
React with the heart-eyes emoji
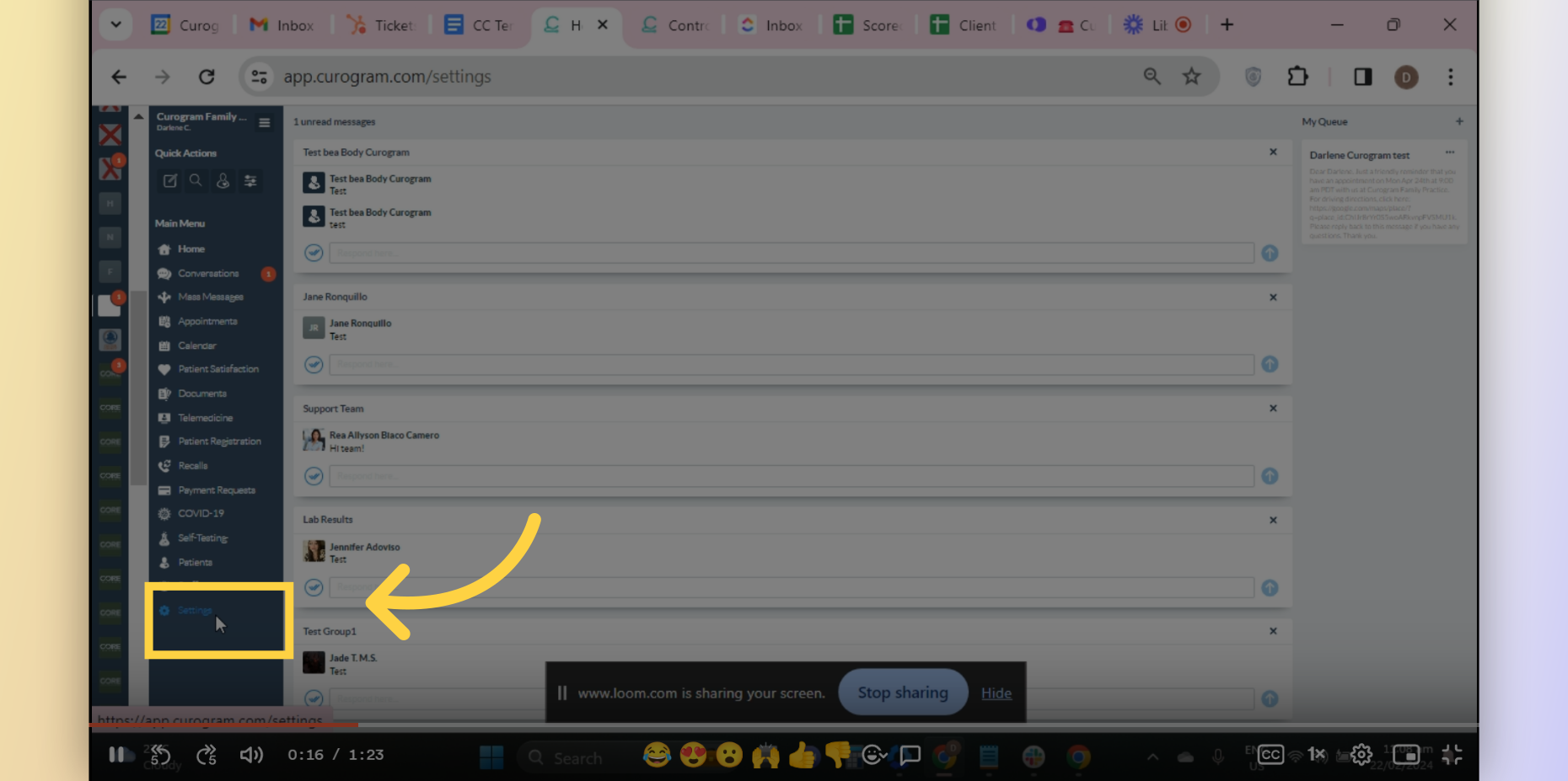click(693, 754)
